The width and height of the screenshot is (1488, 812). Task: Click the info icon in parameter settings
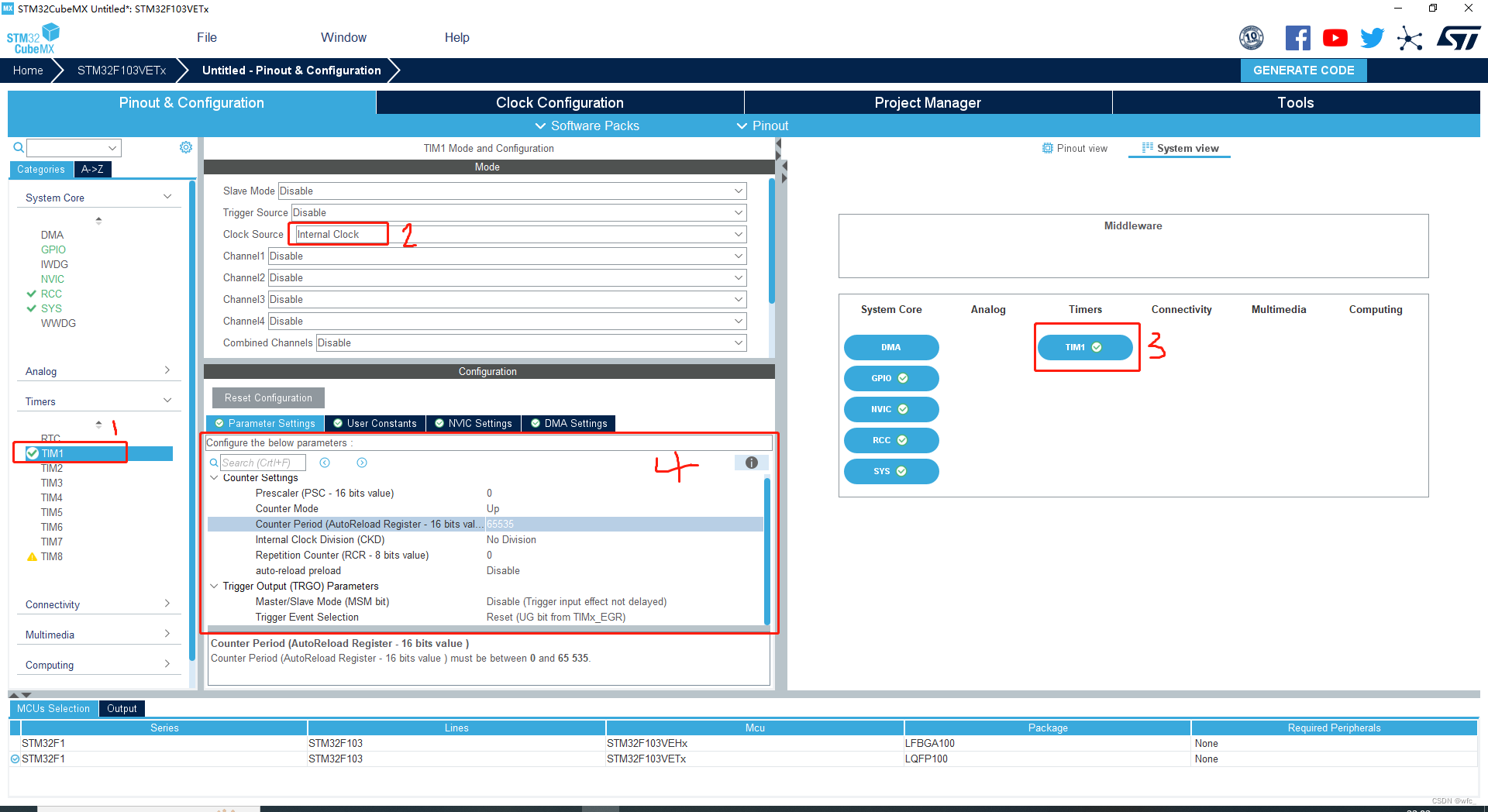752,463
